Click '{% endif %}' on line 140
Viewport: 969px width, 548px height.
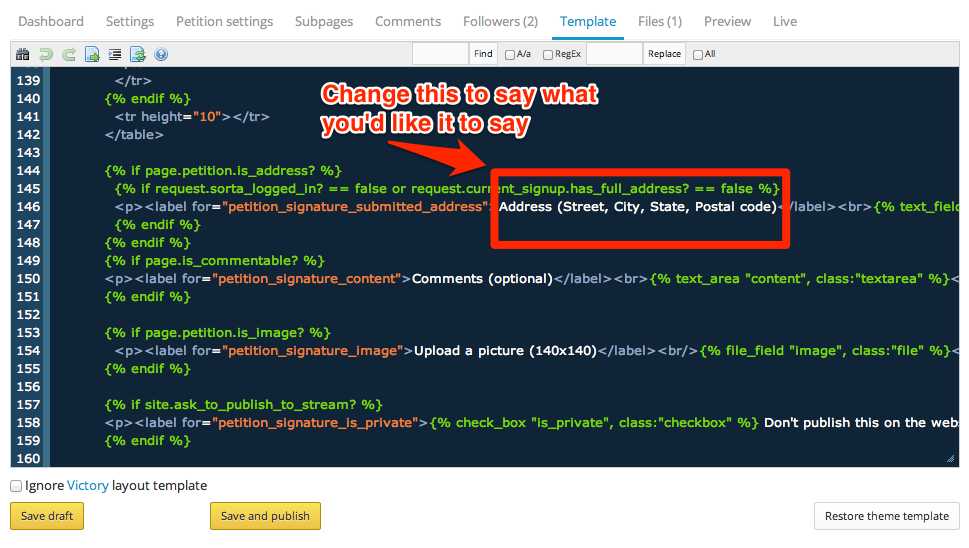[x=148, y=99]
